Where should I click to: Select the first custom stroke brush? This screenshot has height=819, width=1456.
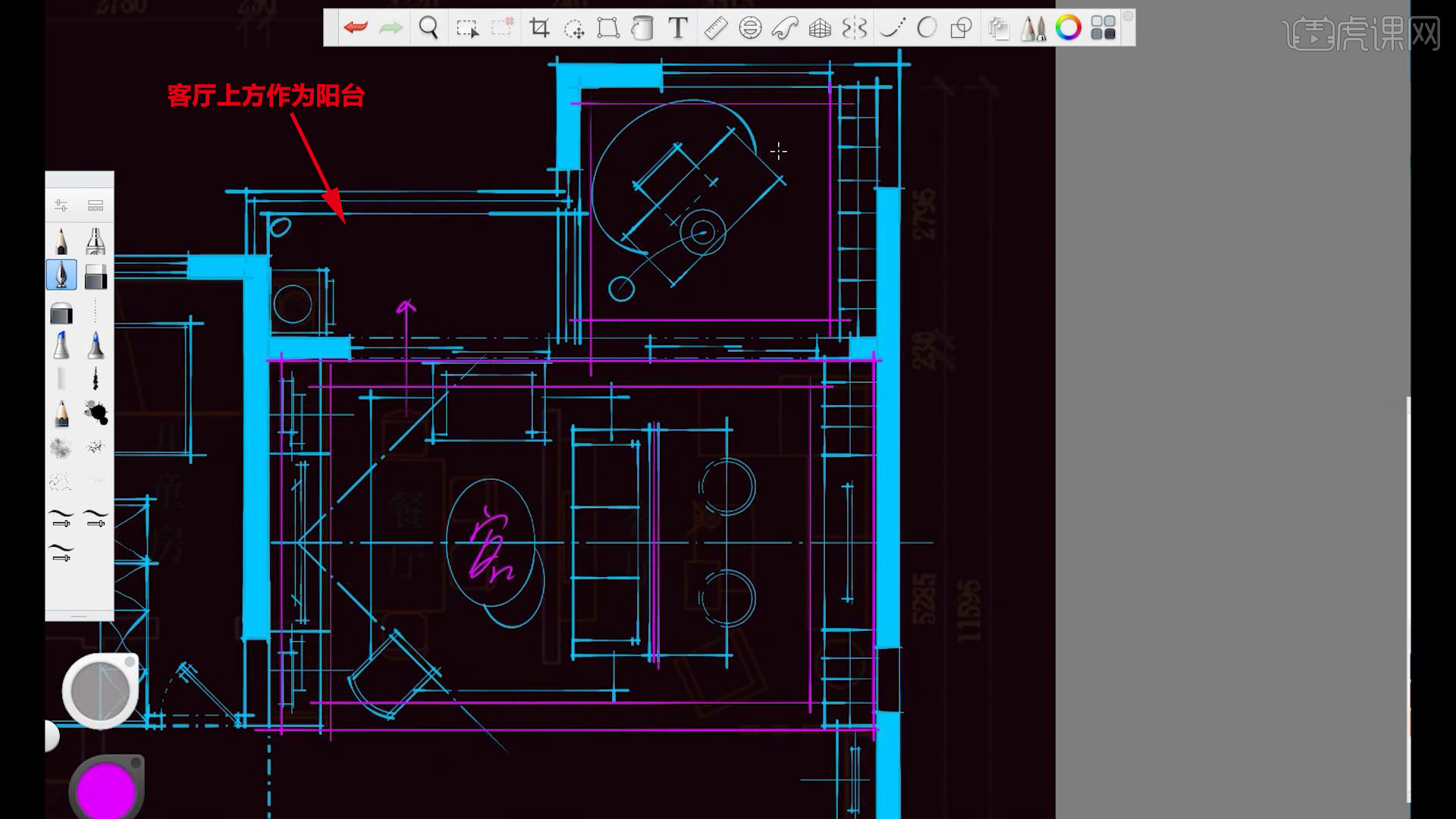[61, 518]
